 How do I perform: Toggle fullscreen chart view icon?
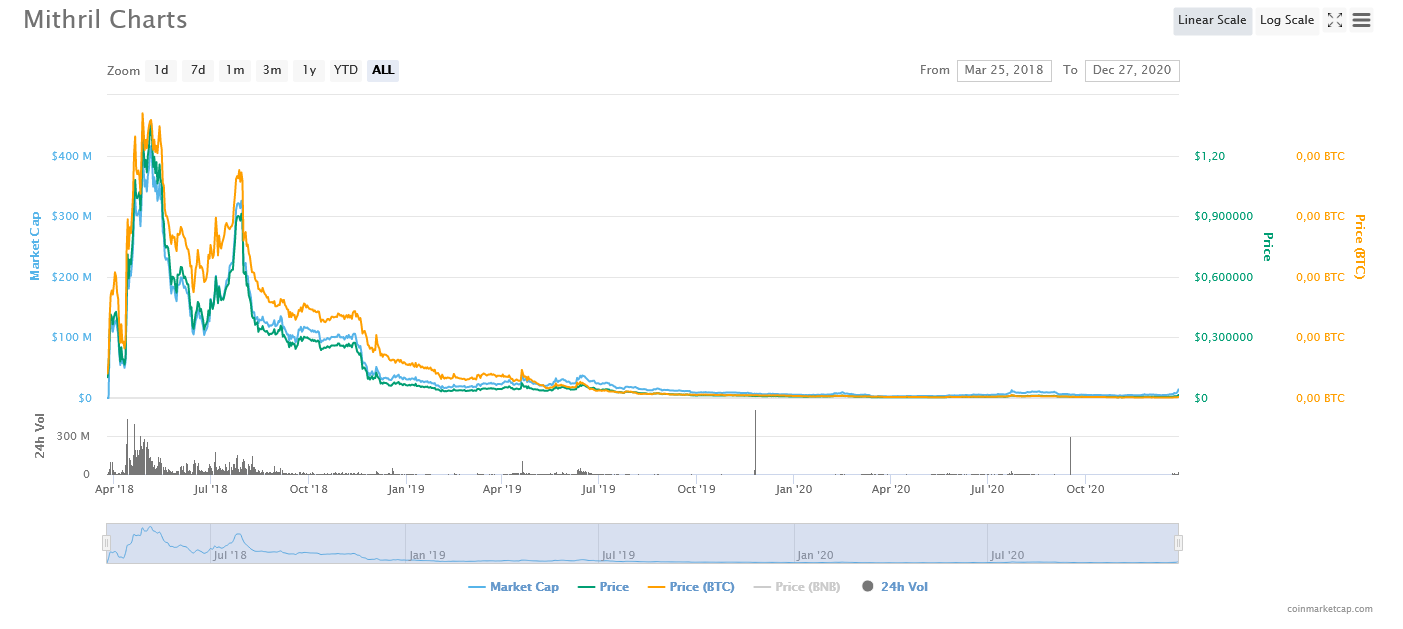point(1334,20)
